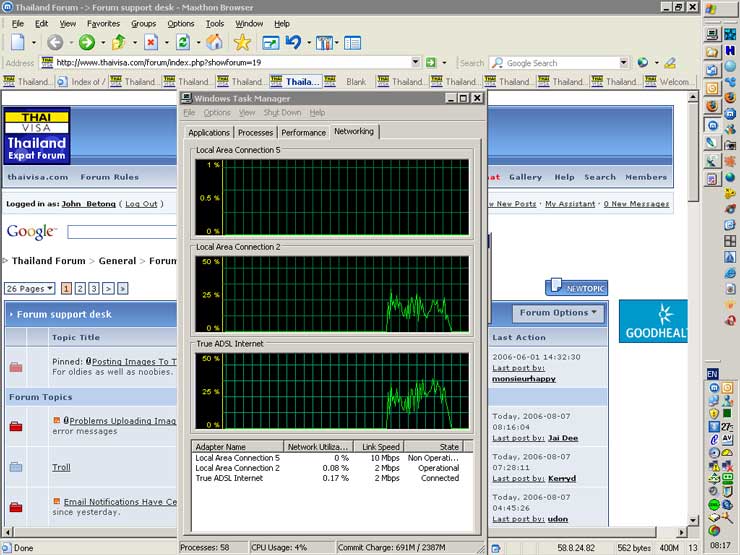
Task: Click the pinned topic folder icon for Posting Images
Action: (16, 367)
